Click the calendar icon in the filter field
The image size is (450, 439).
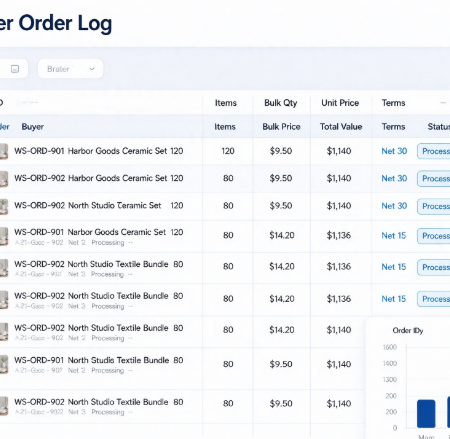coord(15,69)
